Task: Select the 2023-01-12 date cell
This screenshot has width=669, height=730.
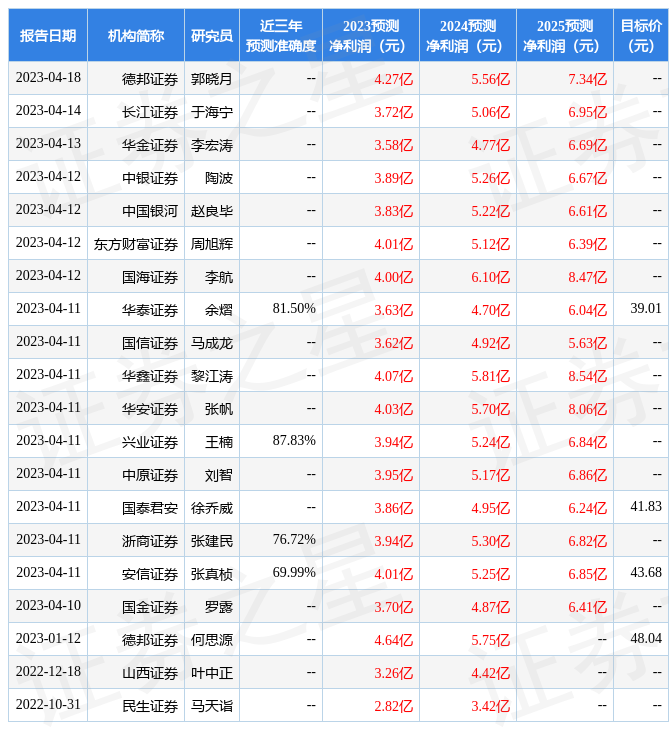Action: pyautogui.click(x=48, y=639)
